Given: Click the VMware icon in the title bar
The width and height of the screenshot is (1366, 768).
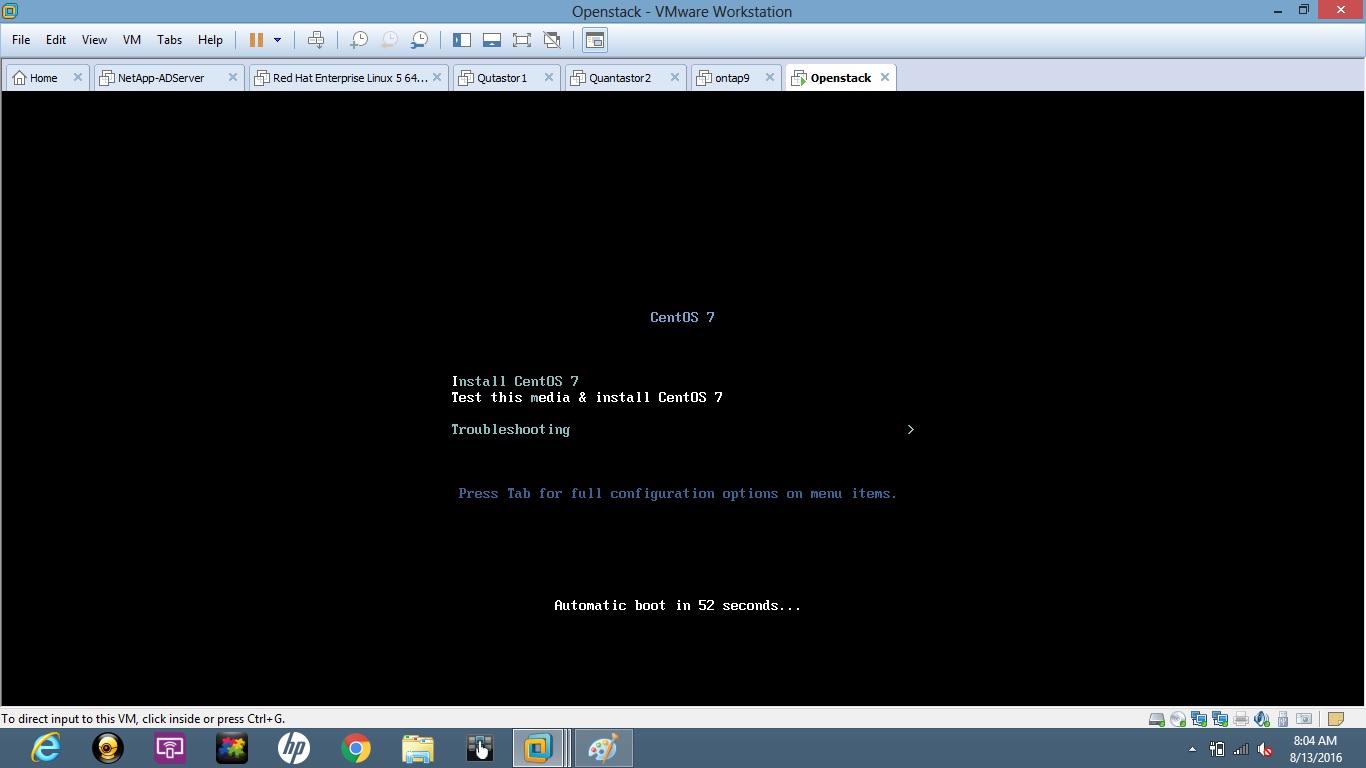Looking at the screenshot, I should click(10, 11).
